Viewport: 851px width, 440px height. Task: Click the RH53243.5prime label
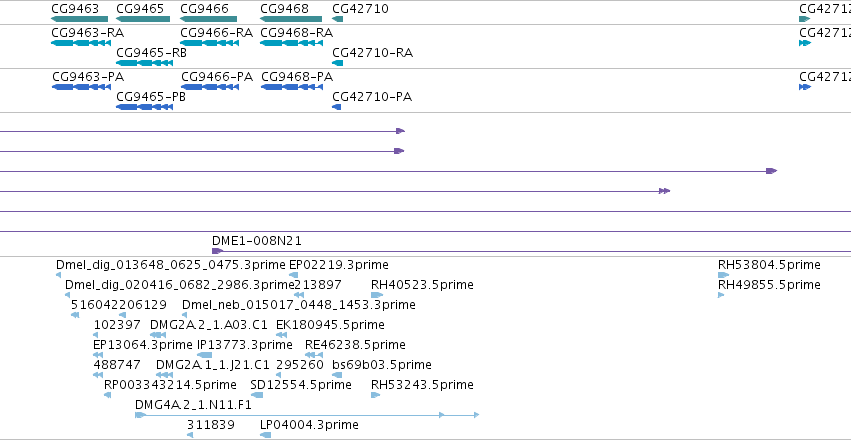pos(422,385)
